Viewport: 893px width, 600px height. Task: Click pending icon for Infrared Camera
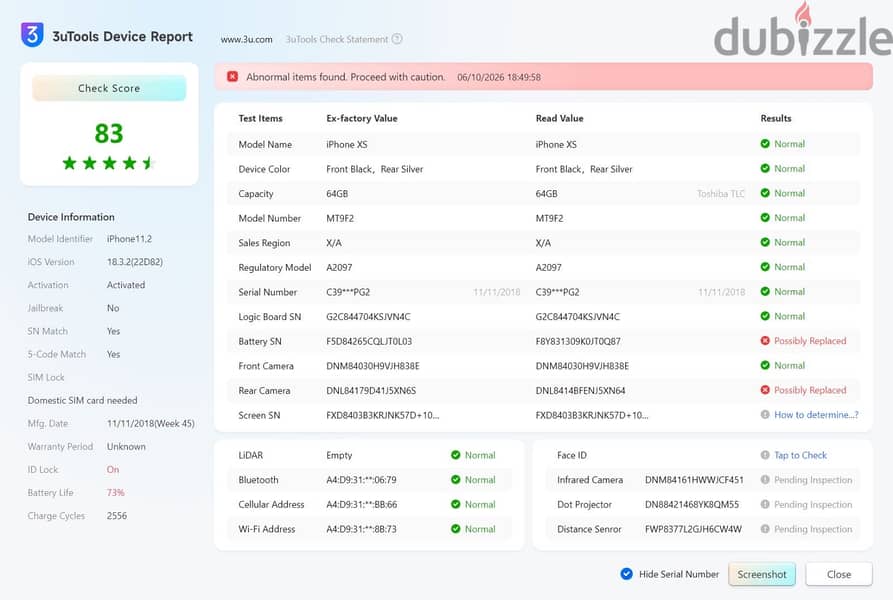765,479
